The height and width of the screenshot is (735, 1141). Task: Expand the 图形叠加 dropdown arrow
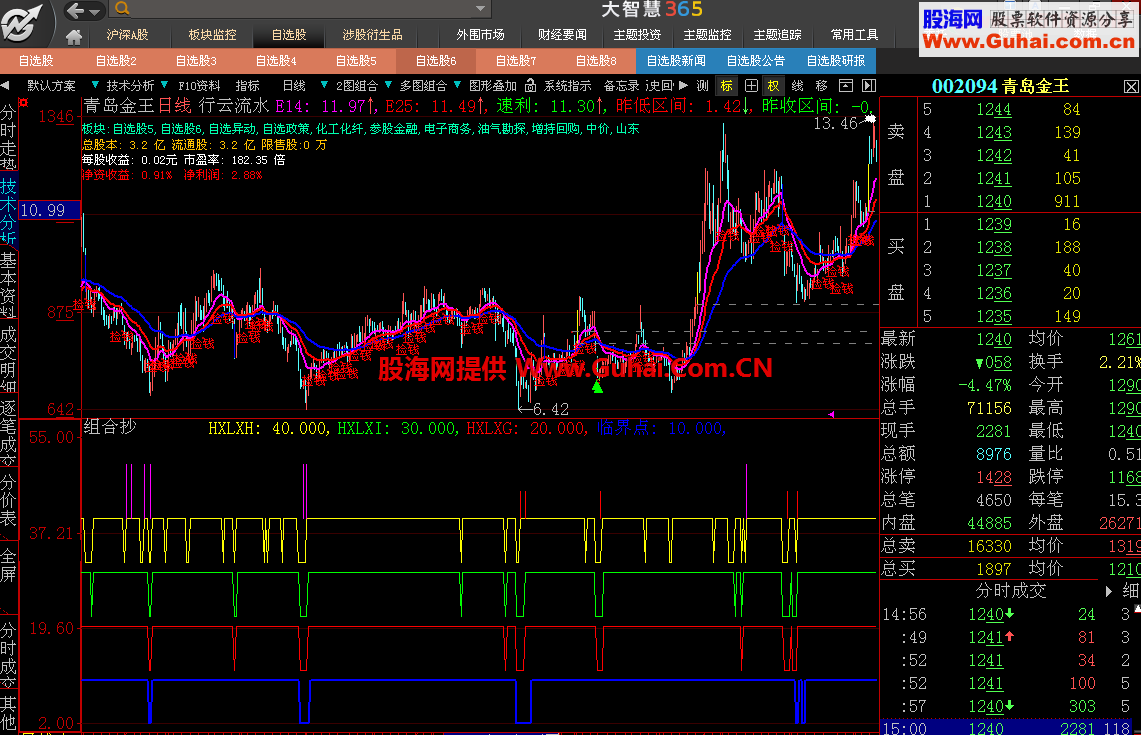pos(458,85)
